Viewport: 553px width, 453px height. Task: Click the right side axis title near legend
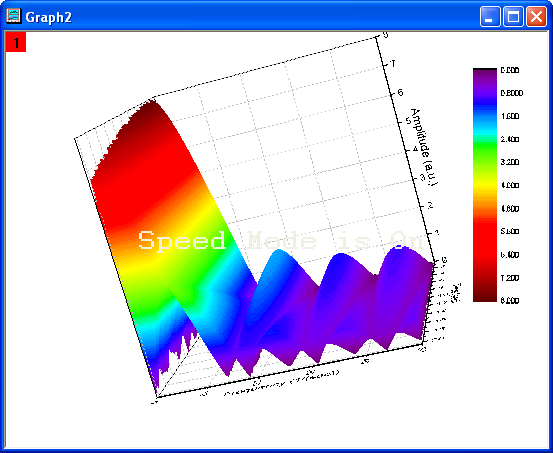click(x=456, y=292)
